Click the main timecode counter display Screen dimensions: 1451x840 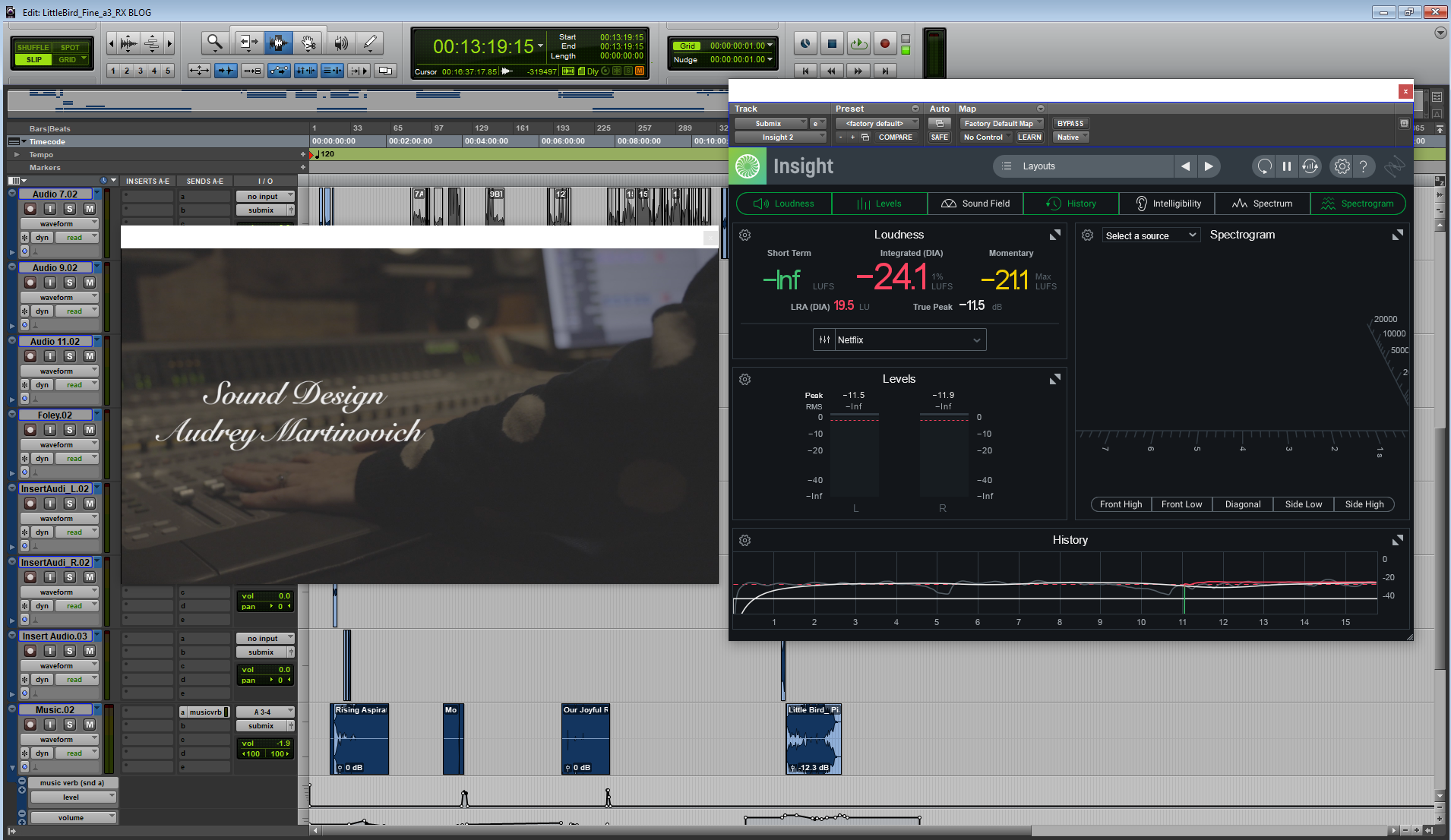click(484, 47)
